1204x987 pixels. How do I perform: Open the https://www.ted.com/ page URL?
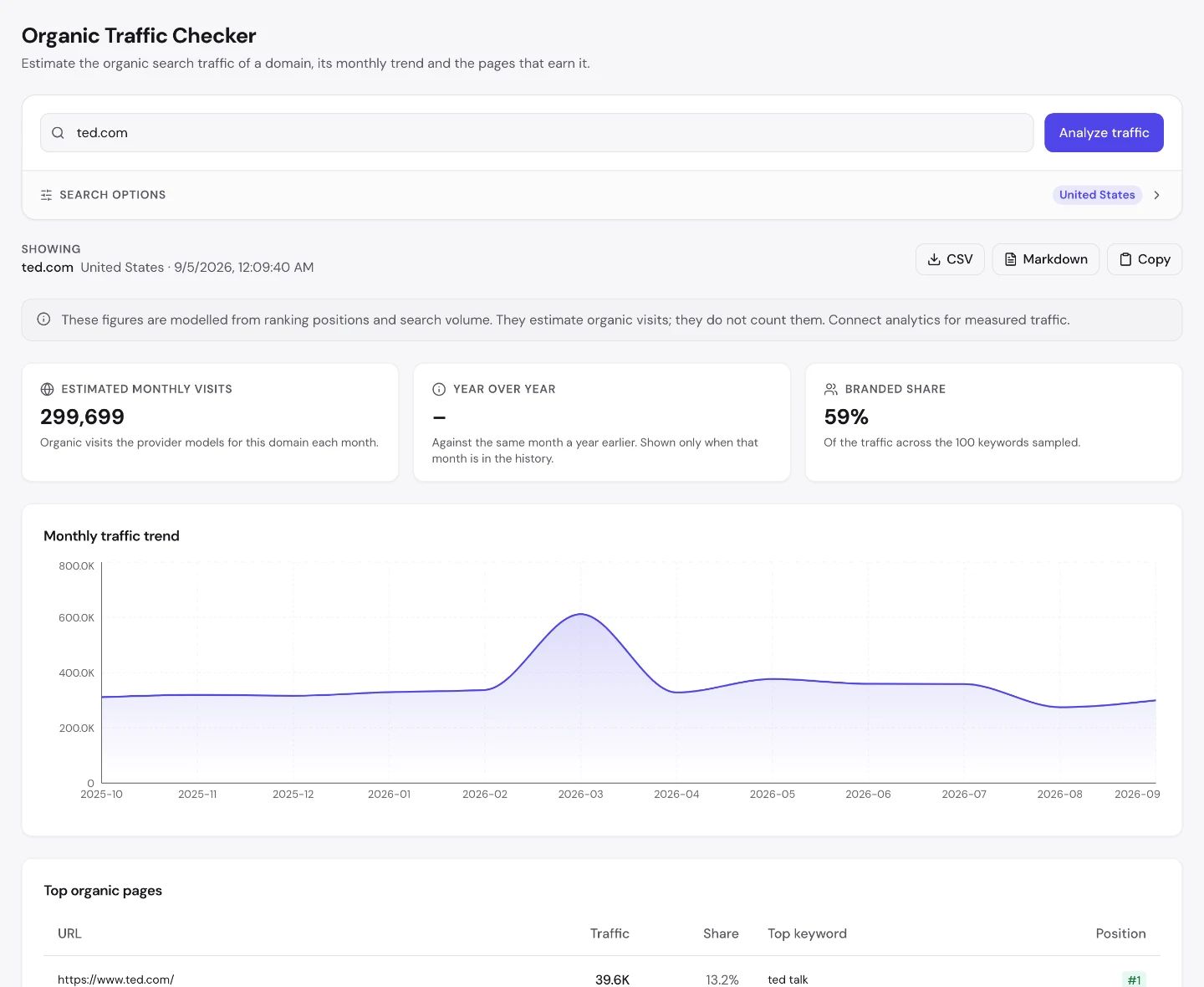pos(115,979)
